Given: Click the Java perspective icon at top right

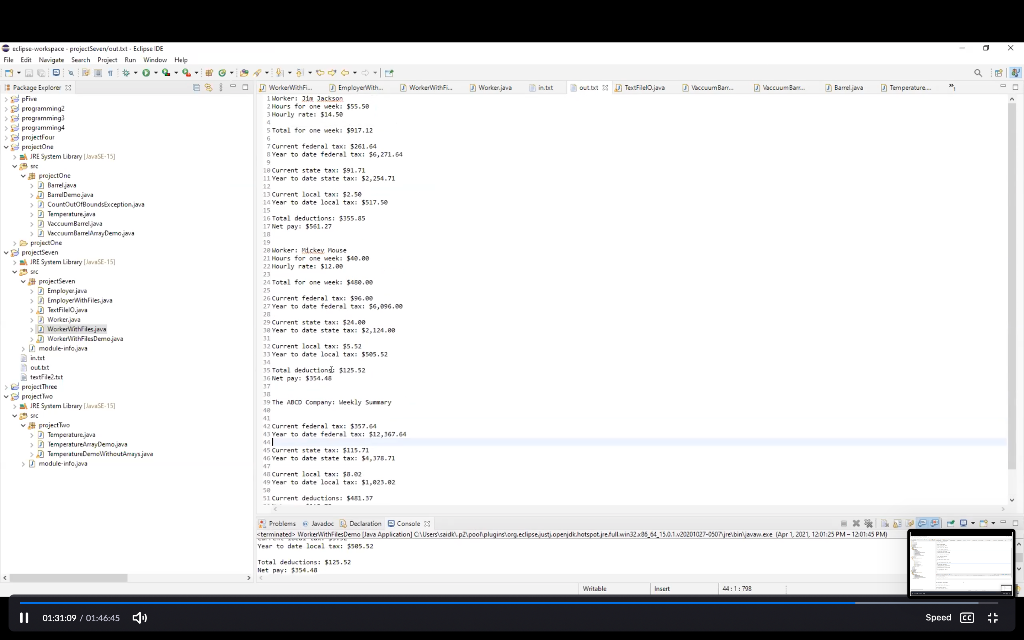Looking at the screenshot, I should pos(1014,73).
